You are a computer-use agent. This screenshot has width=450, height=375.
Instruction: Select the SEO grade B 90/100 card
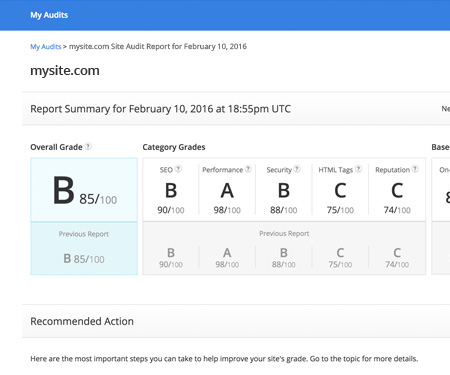171,190
